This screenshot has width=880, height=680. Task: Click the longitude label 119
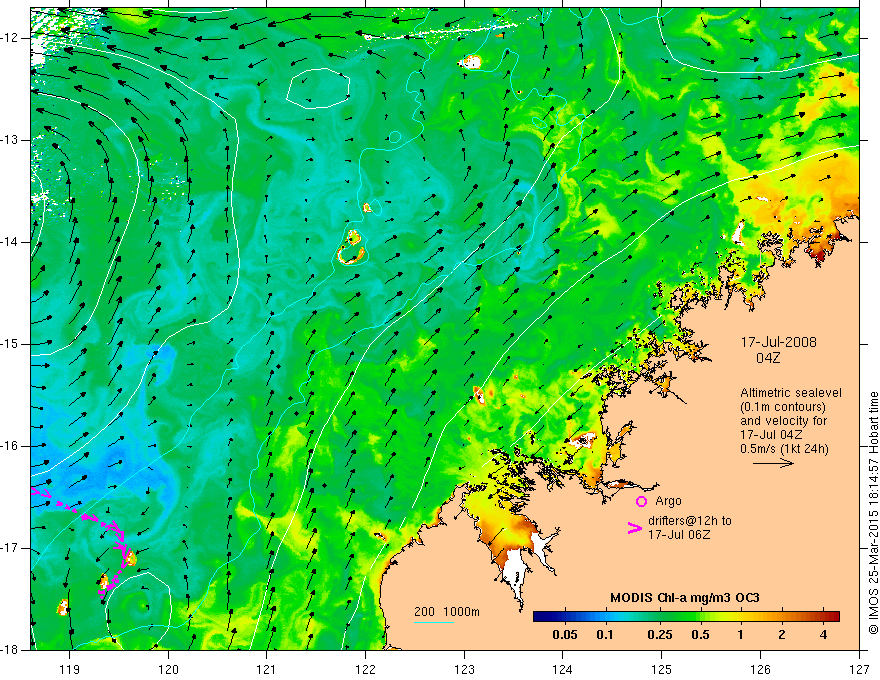(x=70, y=669)
